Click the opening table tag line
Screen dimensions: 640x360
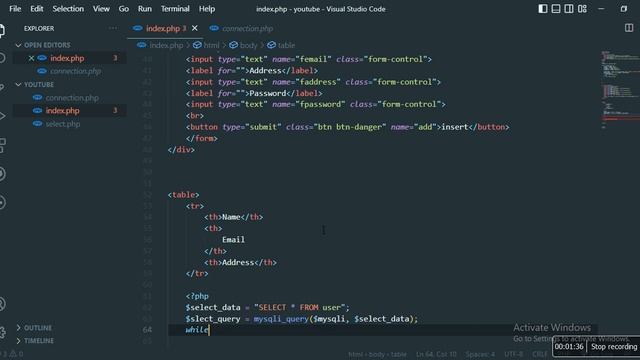click(183, 195)
